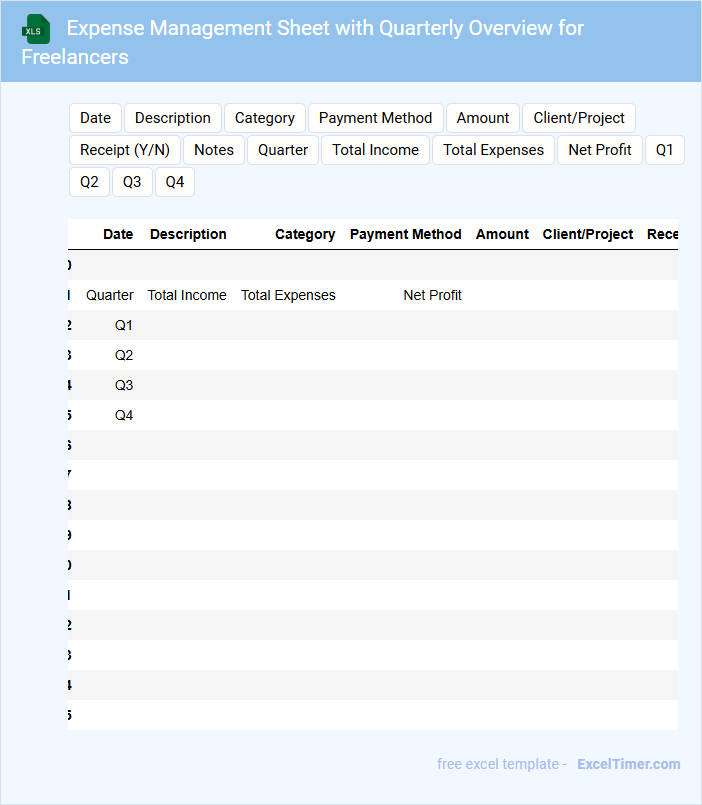
Task: Click the Quarter tag button
Action: pyautogui.click(x=283, y=150)
